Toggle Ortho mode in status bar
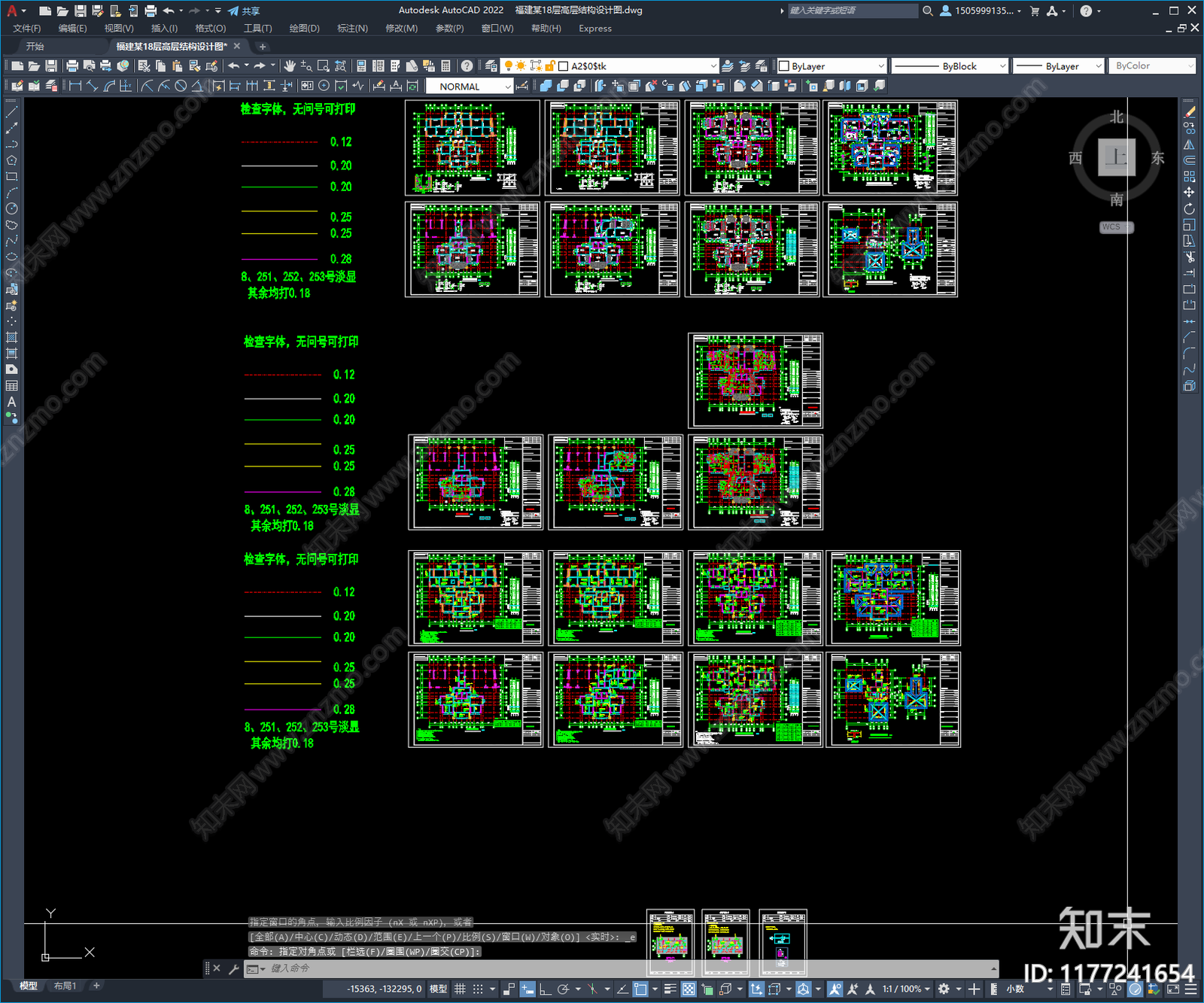This screenshot has height=1003, width=1204. coord(545,989)
